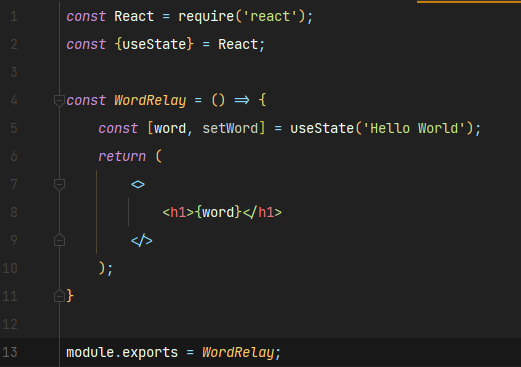521x367 pixels.
Task: Click the closing brace on line 11
Action: (70, 296)
